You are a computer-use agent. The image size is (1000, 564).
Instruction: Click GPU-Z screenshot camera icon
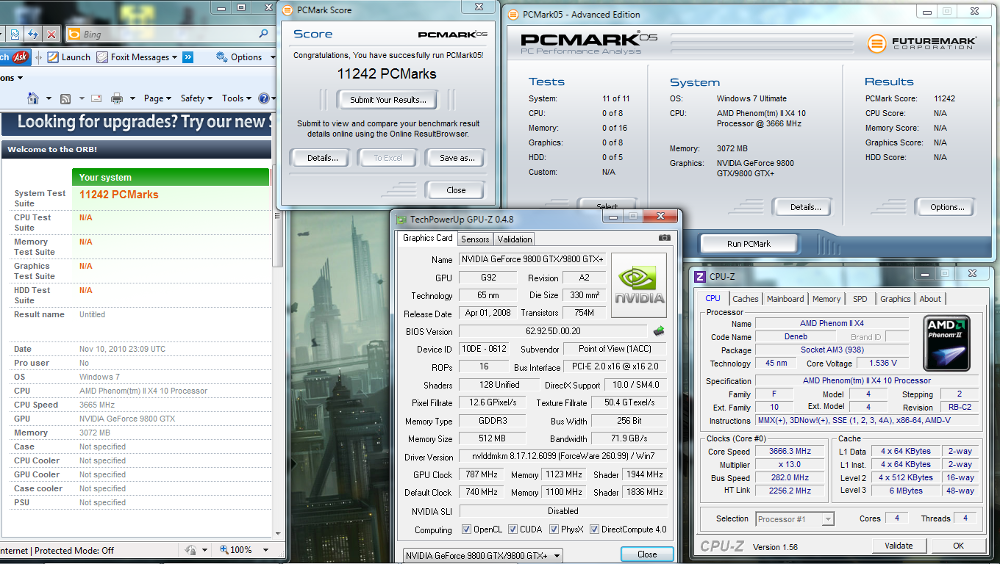click(664, 237)
